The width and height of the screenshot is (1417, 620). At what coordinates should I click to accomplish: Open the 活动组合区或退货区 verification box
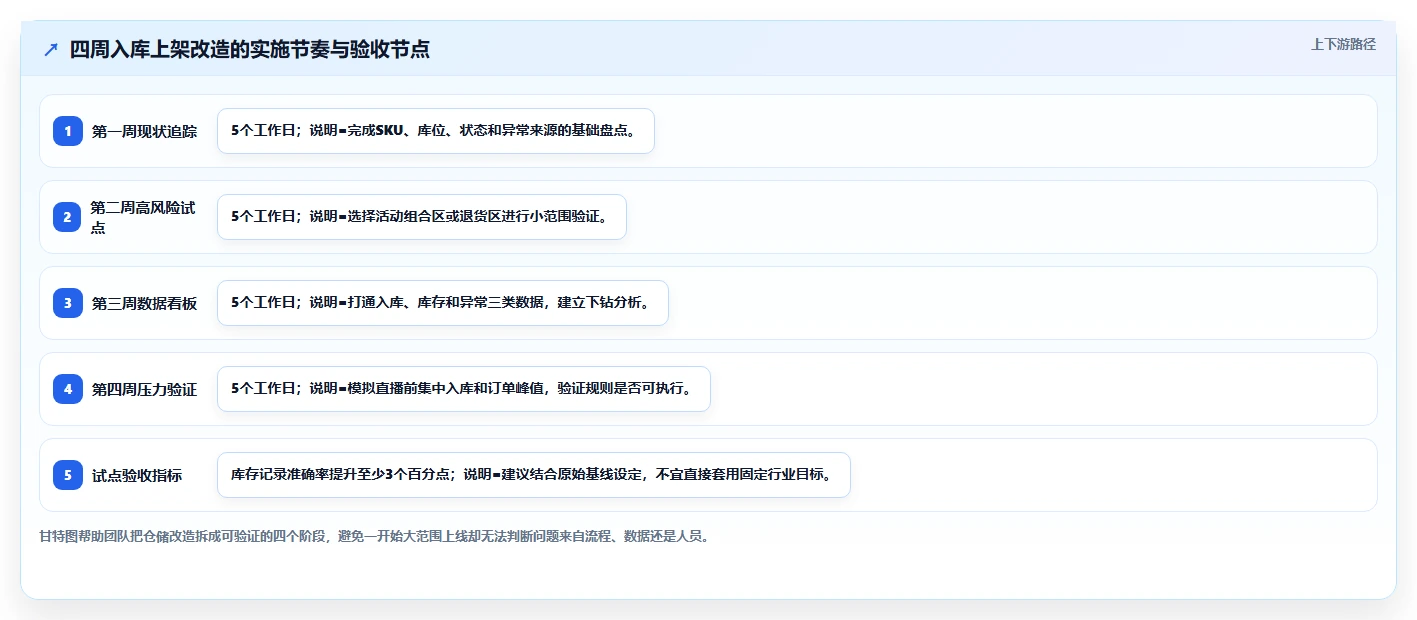tap(422, 217)
